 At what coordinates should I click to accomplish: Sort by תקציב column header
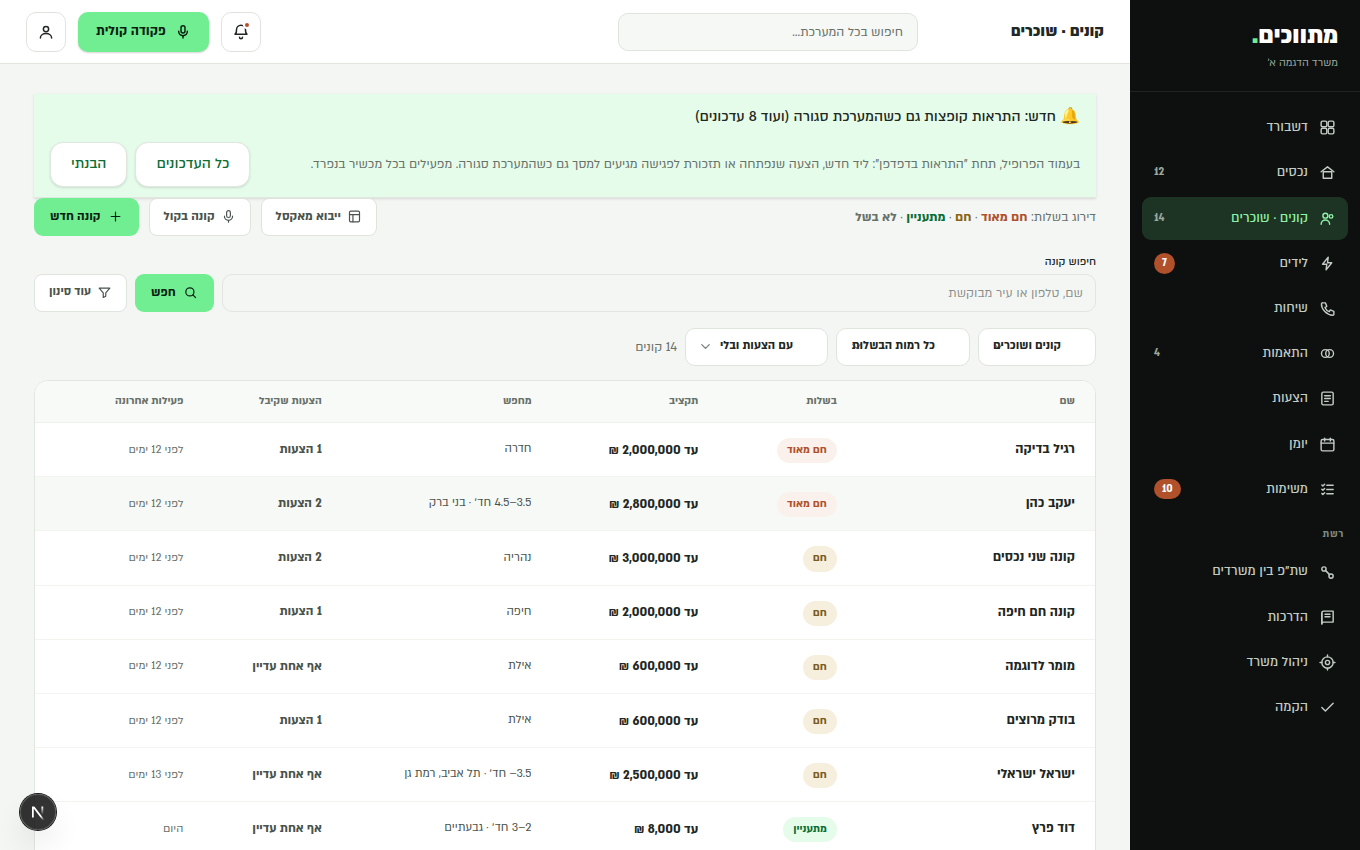[684, 401]
